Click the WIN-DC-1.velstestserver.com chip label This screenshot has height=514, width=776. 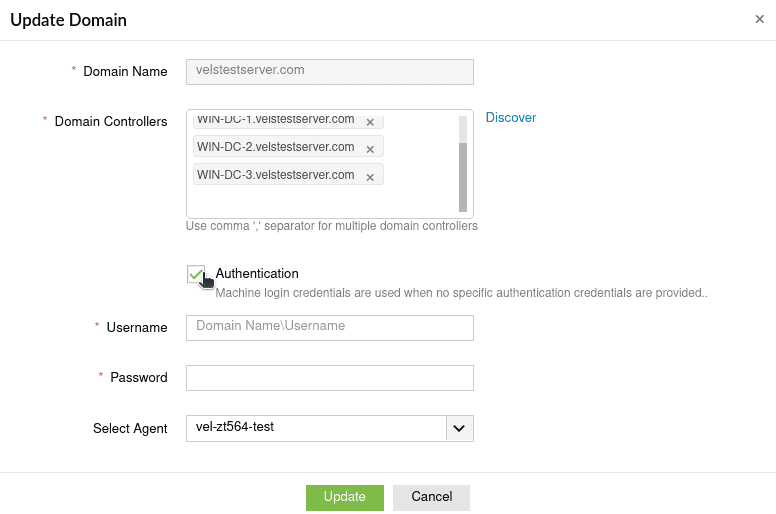pyautogui.click(x=276, y=121)
